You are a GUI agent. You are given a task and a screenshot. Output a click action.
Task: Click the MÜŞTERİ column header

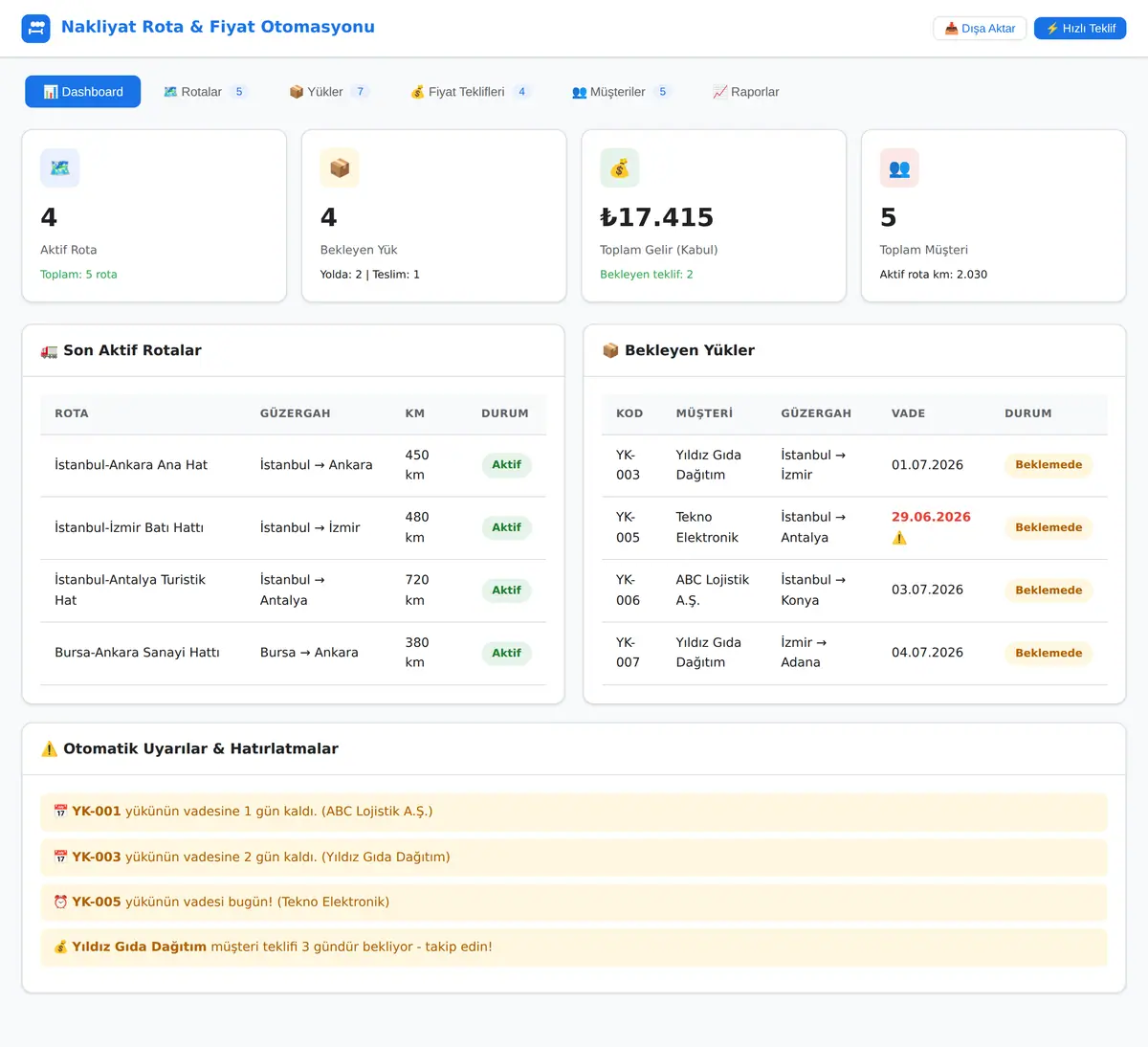pos(704,414)
